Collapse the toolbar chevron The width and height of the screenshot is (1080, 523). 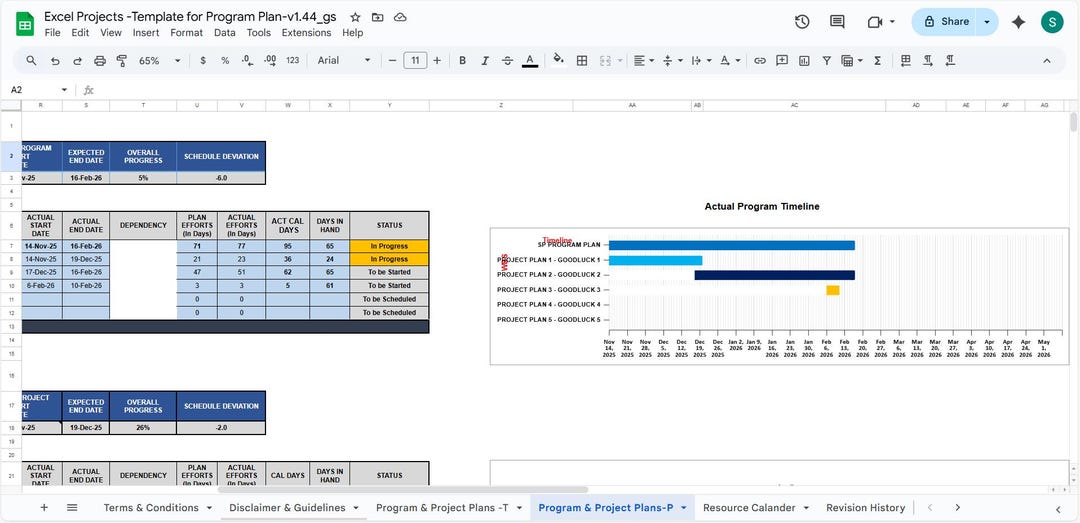1047,61
